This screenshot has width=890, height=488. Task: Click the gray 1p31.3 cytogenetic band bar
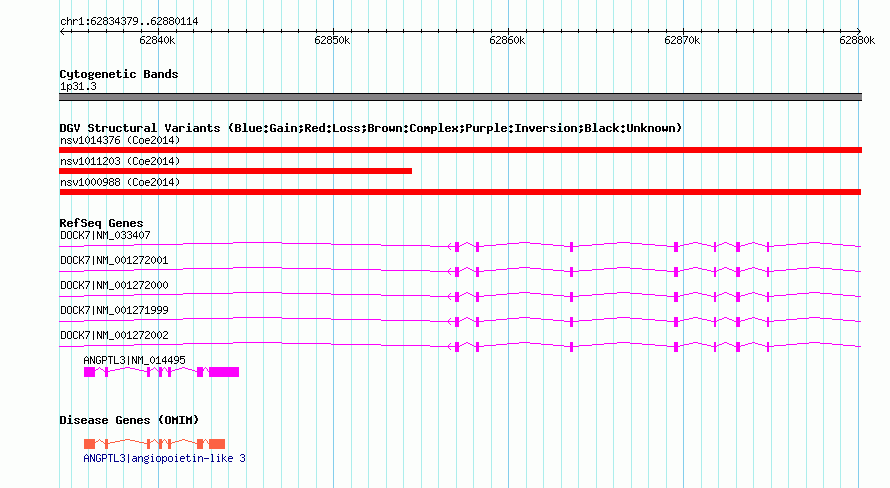460,97
